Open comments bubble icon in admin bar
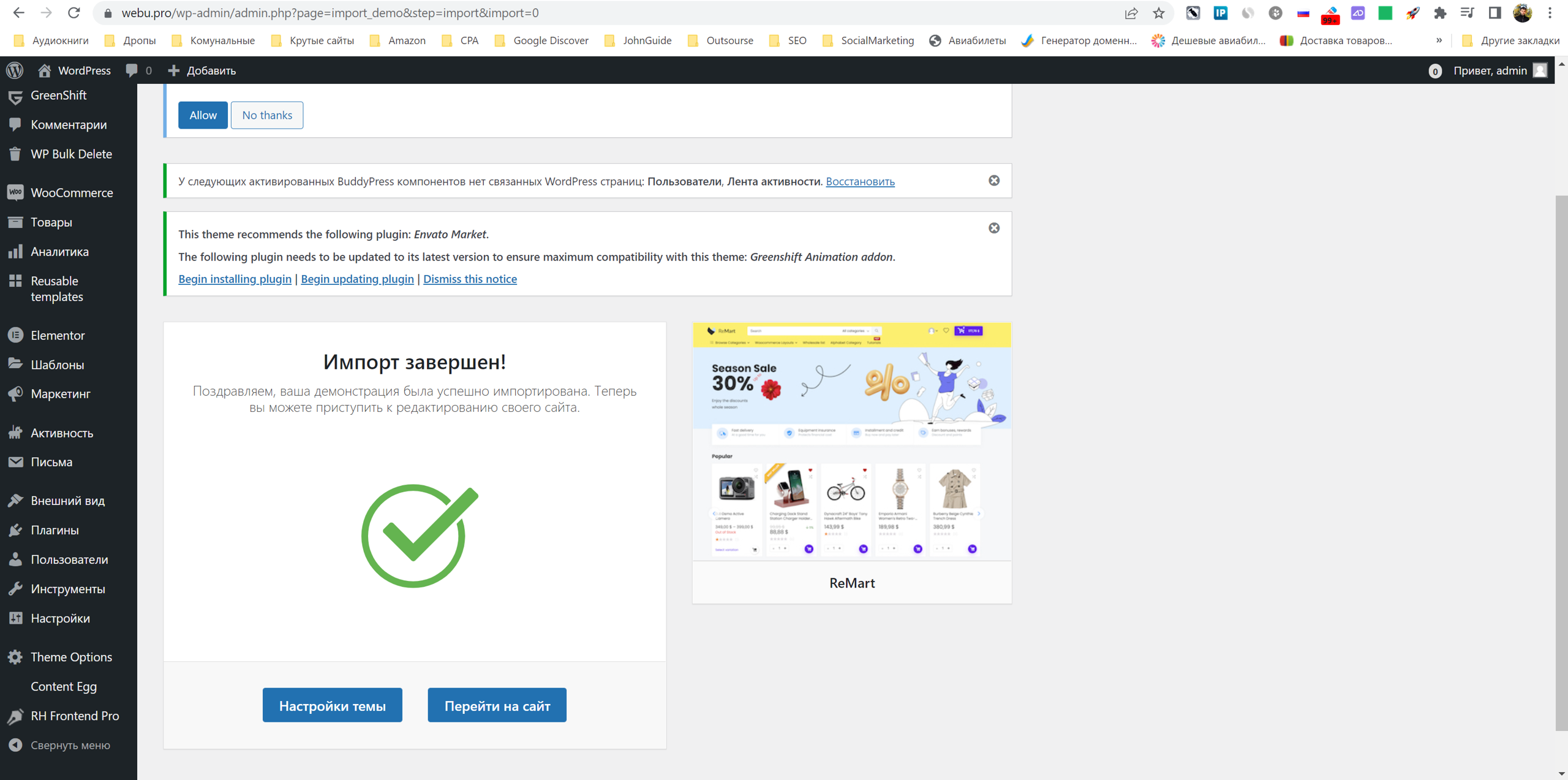1568x780 pixels. (x=132, y=70)
